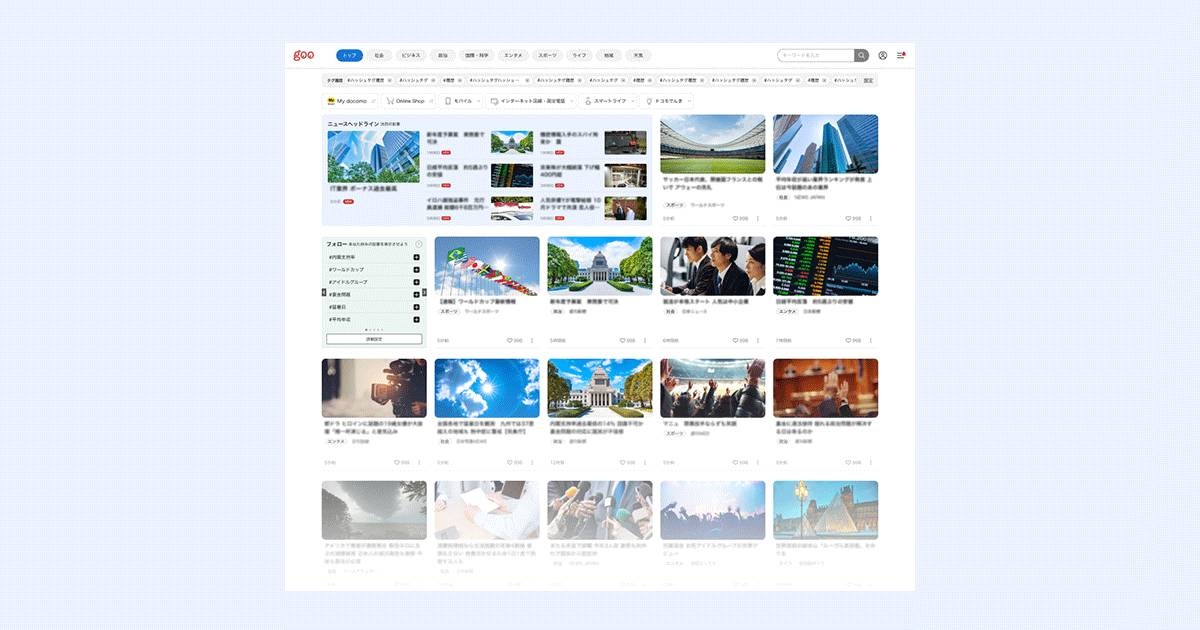Screen dimensions: 1200x630
Task: Close the Follow panel with its X icon
Action: pos(419,244)
